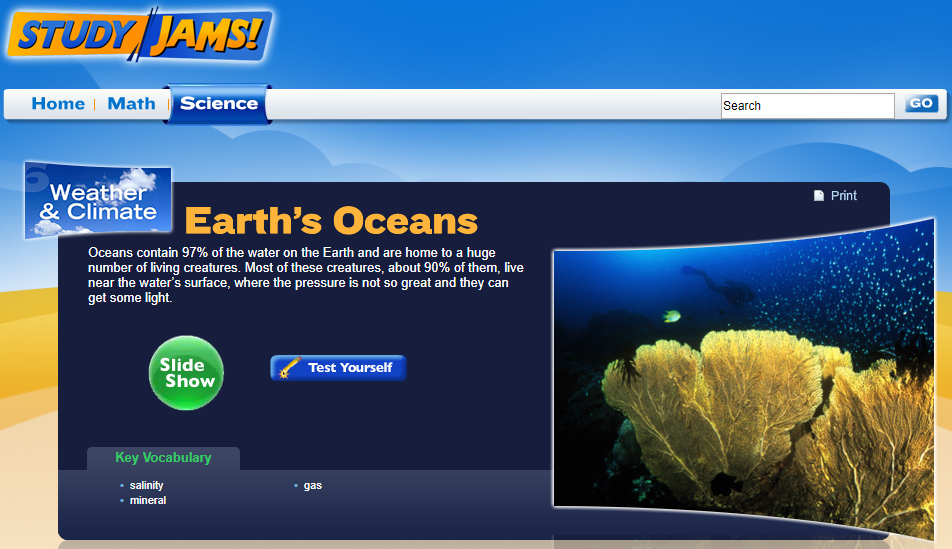Click the paragraph starting 'Oceans contain 97%'
Image resolution: width=952 pixels, height=549 pixels.
pyautogui.click(x=305, y=275)
